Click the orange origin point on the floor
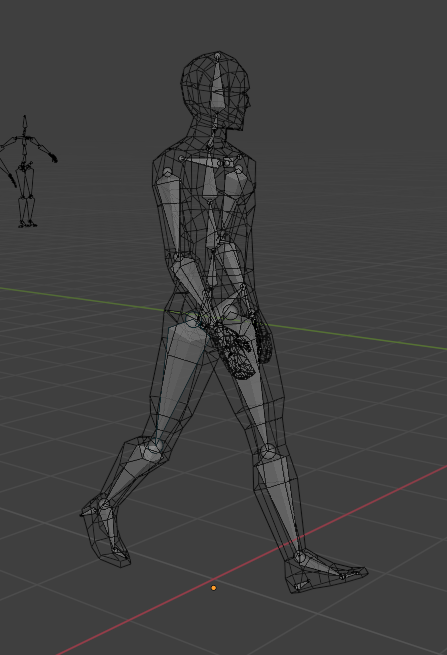447x655 pixels. [x=213, y=588]
